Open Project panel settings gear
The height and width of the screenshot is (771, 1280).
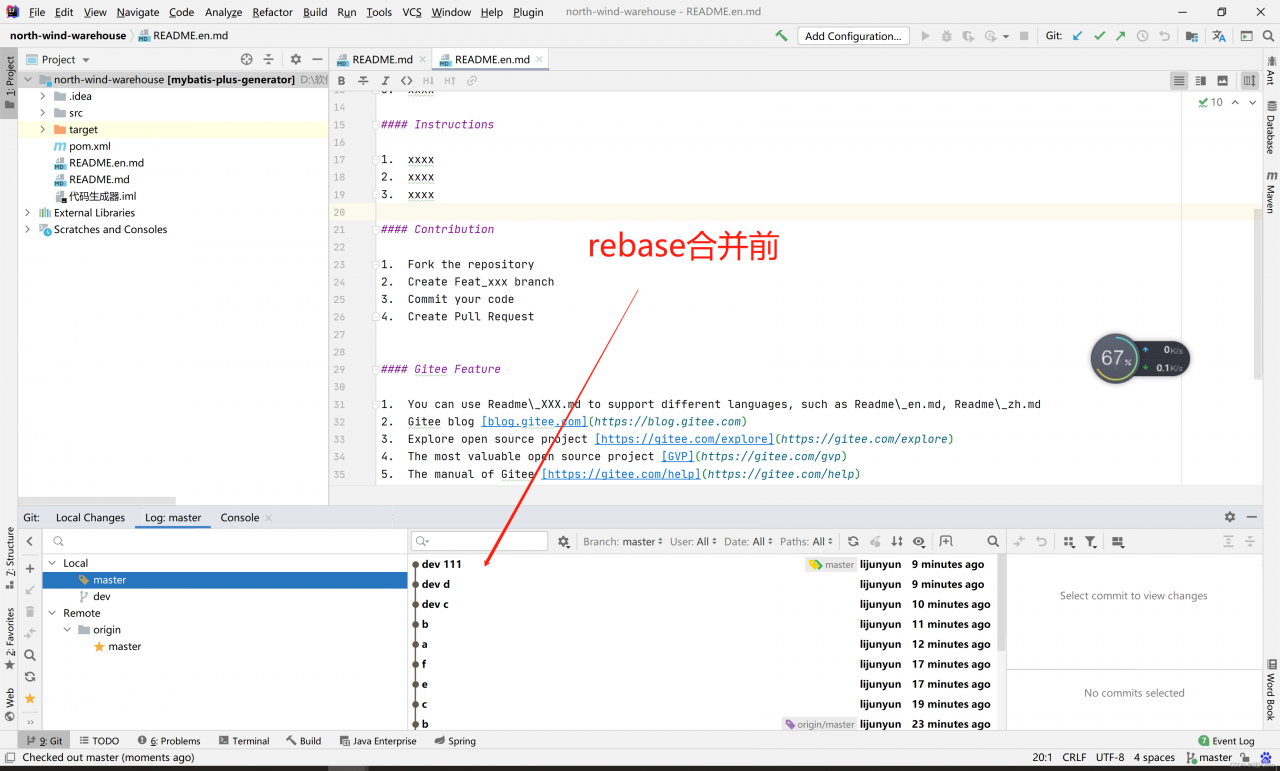(x=296, y=59)
